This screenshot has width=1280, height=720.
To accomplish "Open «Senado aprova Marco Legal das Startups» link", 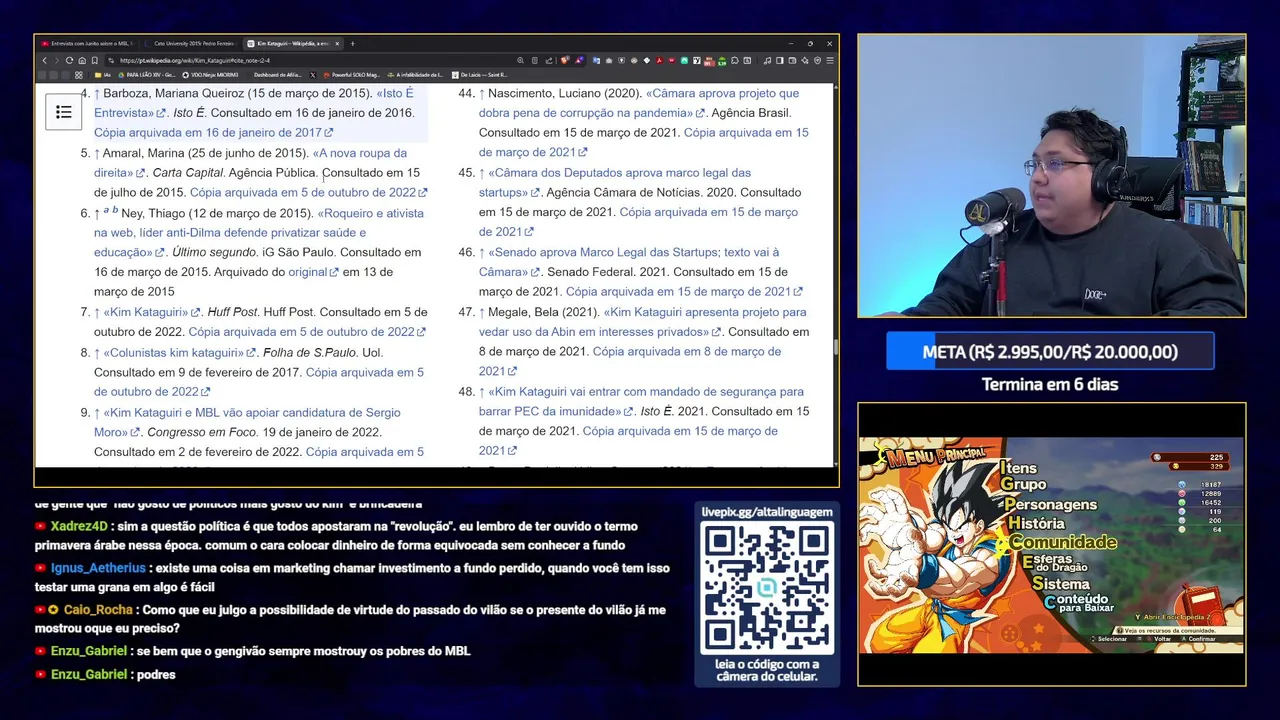I will pyautogui.click(x=630, y=262).
